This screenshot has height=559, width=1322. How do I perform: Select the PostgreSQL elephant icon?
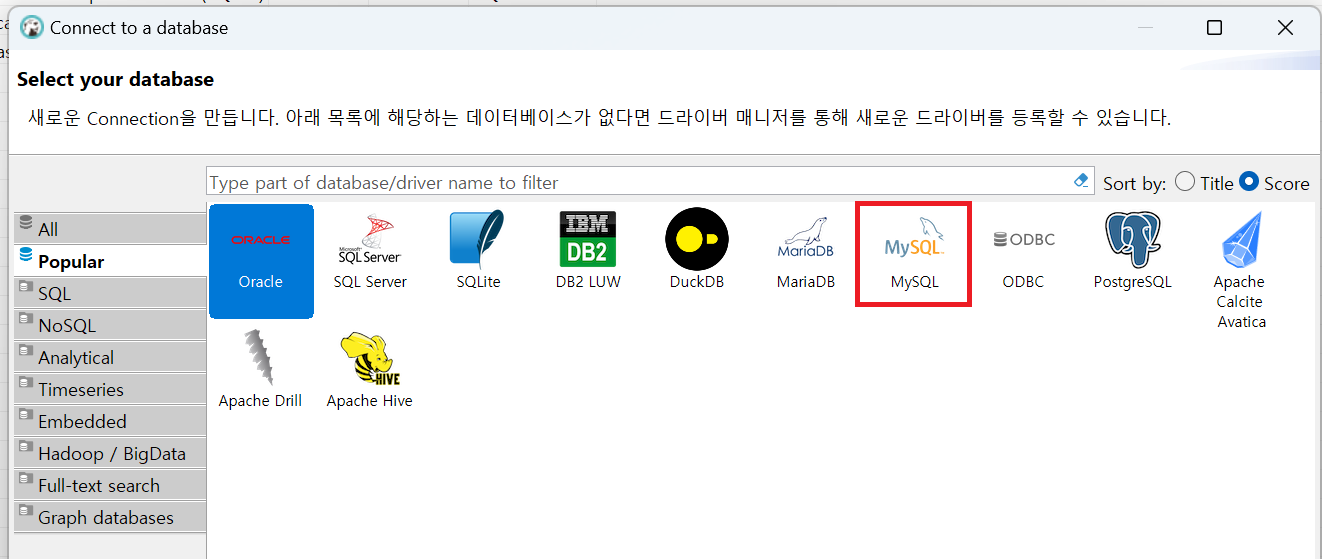1132,250
